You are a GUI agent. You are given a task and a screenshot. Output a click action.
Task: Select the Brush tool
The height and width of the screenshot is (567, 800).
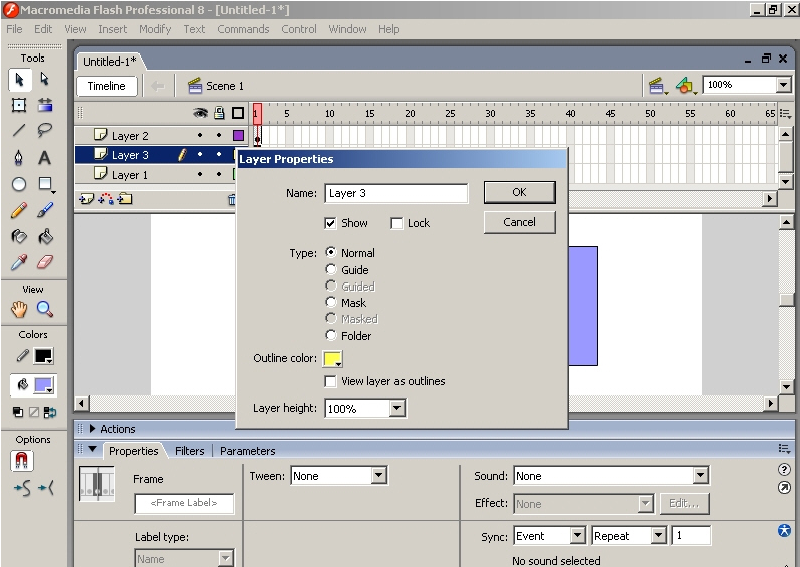[x=45, y=210]
